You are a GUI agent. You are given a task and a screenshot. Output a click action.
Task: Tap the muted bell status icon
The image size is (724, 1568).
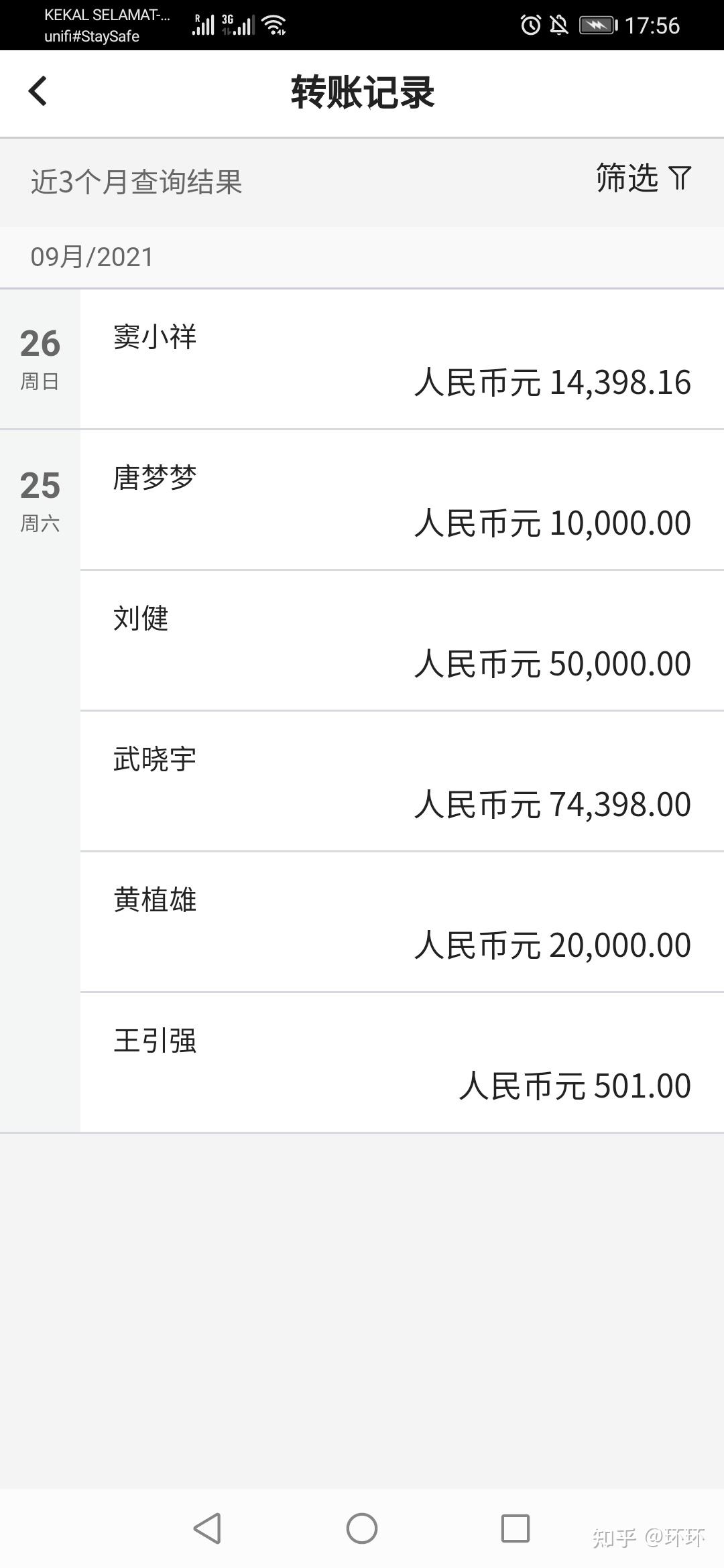pos(559,25)
